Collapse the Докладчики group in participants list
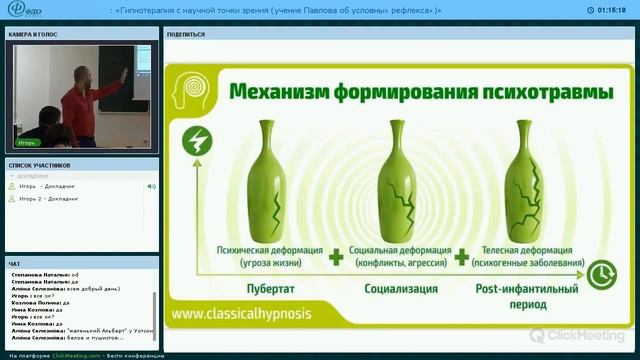The height and width of the screenshot is (360, 640). coord(12,176)
